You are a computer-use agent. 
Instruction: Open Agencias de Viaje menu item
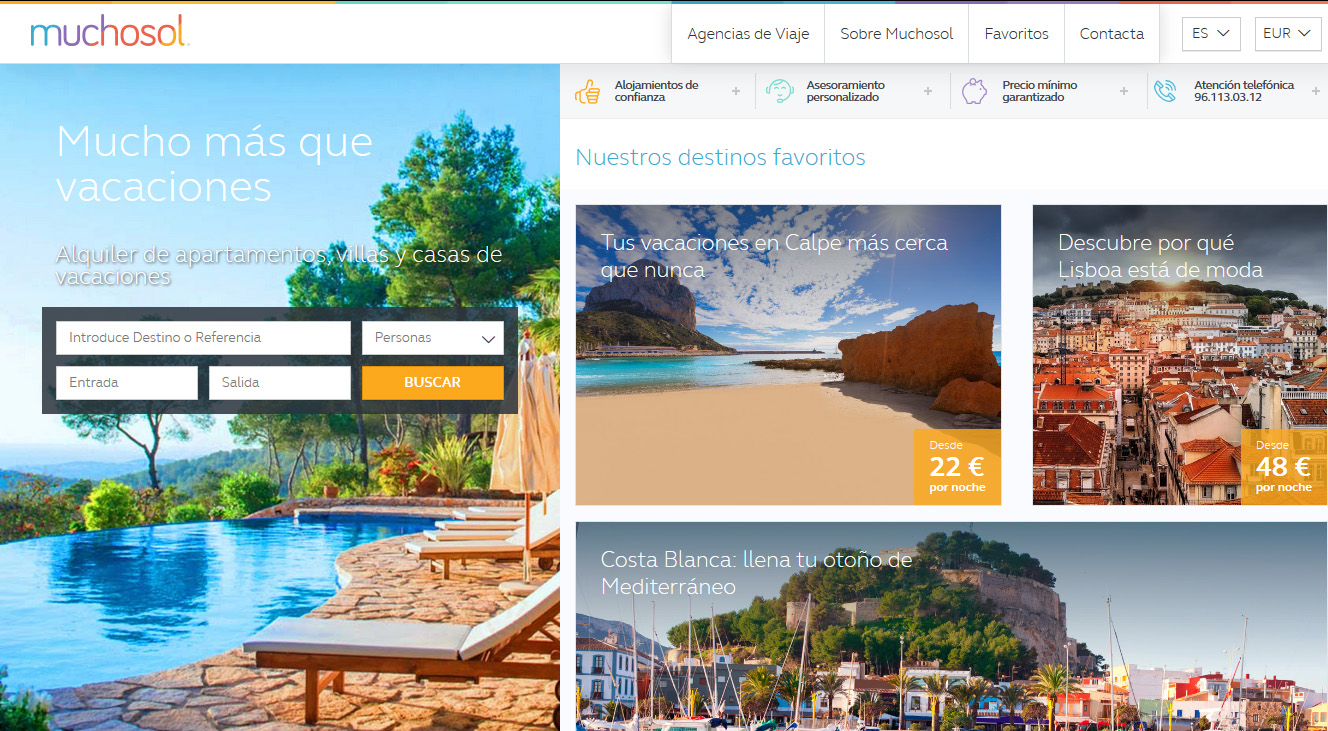(x=748, y=34)
